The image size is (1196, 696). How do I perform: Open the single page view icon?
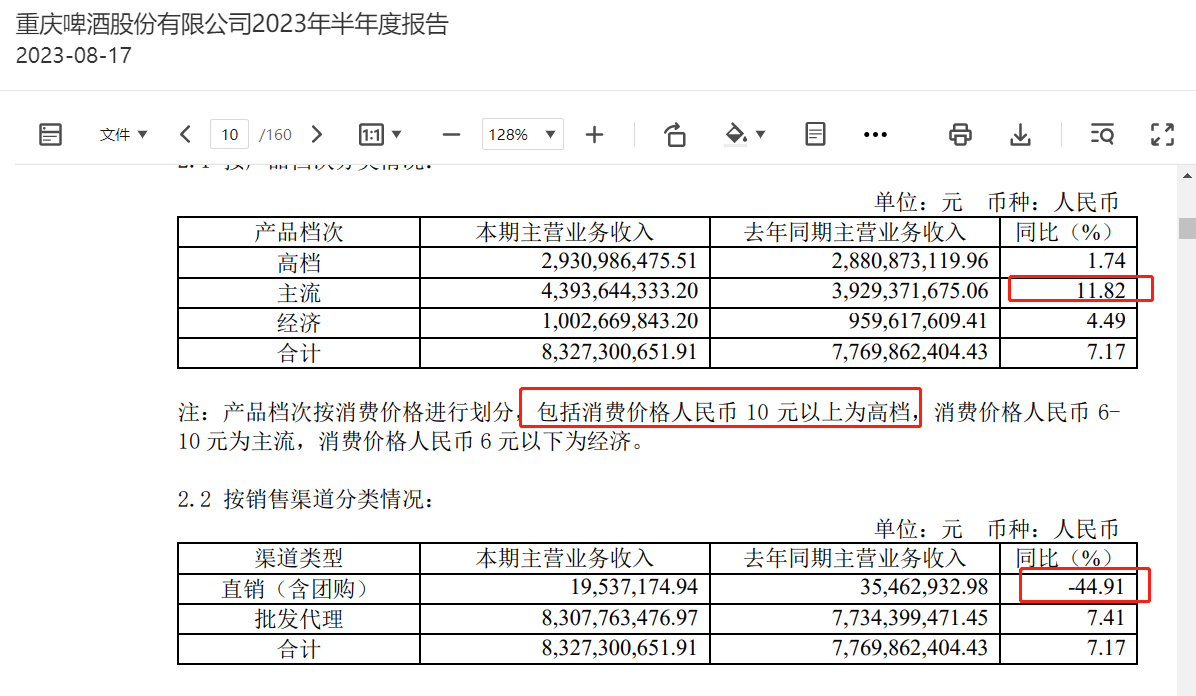point(815,134)
